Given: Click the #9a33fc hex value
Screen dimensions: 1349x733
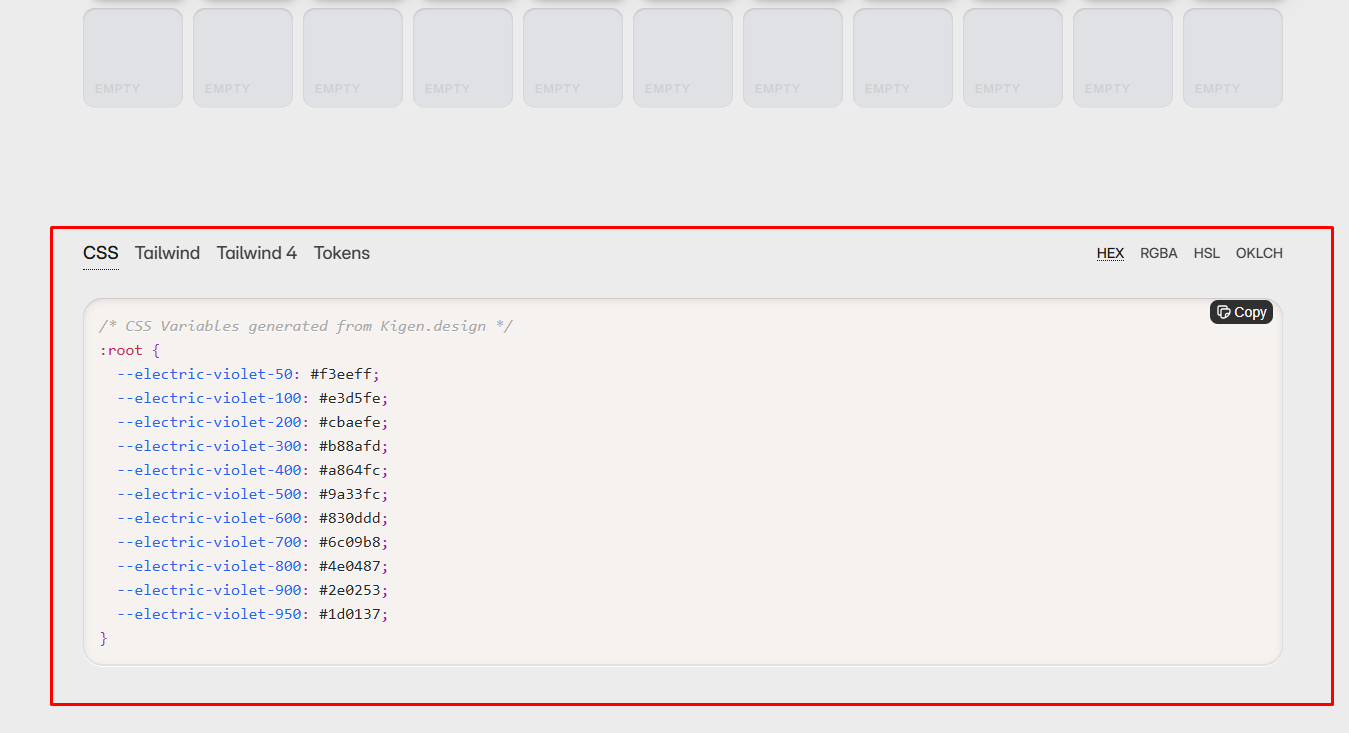Looking at the screenshot, I should point(349,494).
